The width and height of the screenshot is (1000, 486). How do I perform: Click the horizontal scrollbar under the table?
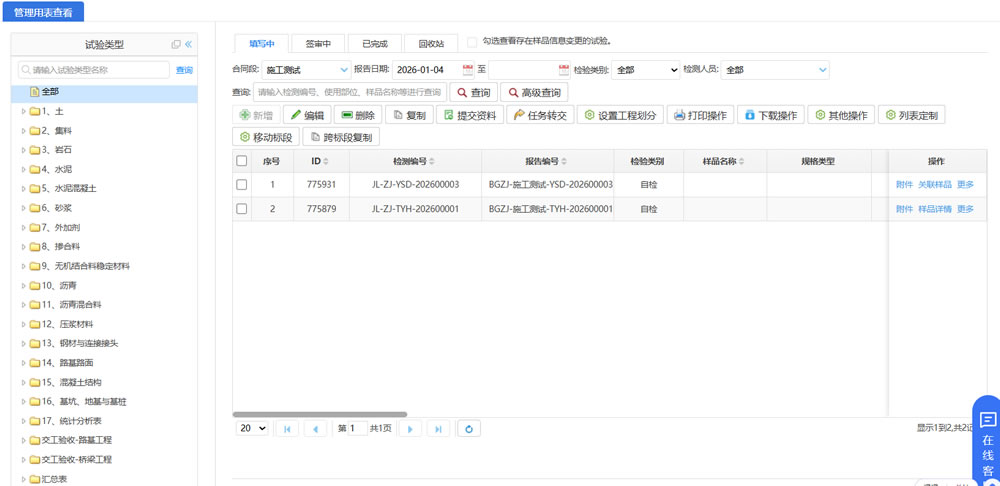coord(320,414)
